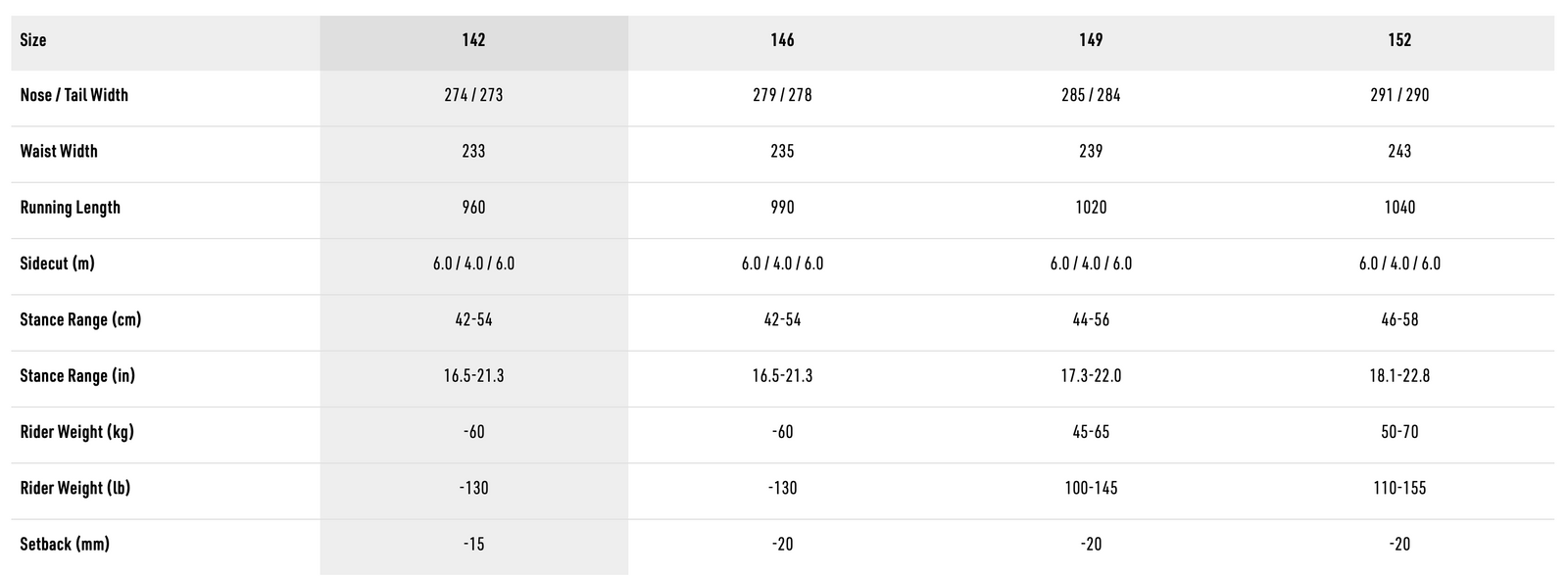Select the Sidecut (m) row label
This screenshot has width=1568, height=576.
tap(58, 264)
